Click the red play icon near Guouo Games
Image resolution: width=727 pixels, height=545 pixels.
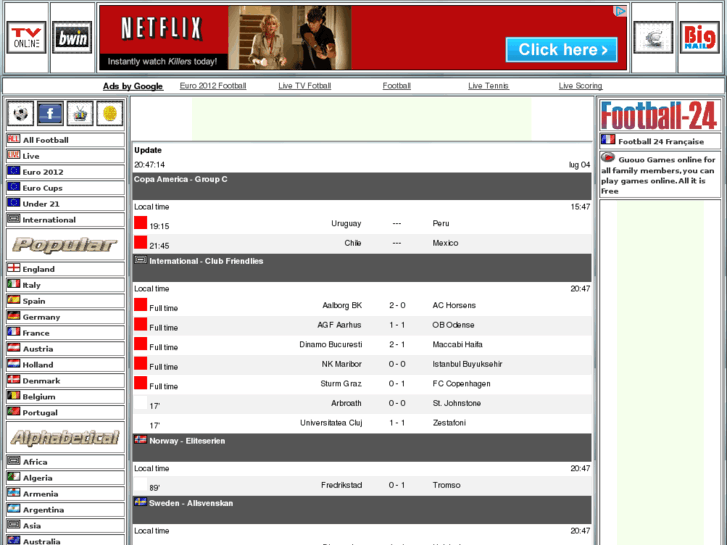point(608,158)
